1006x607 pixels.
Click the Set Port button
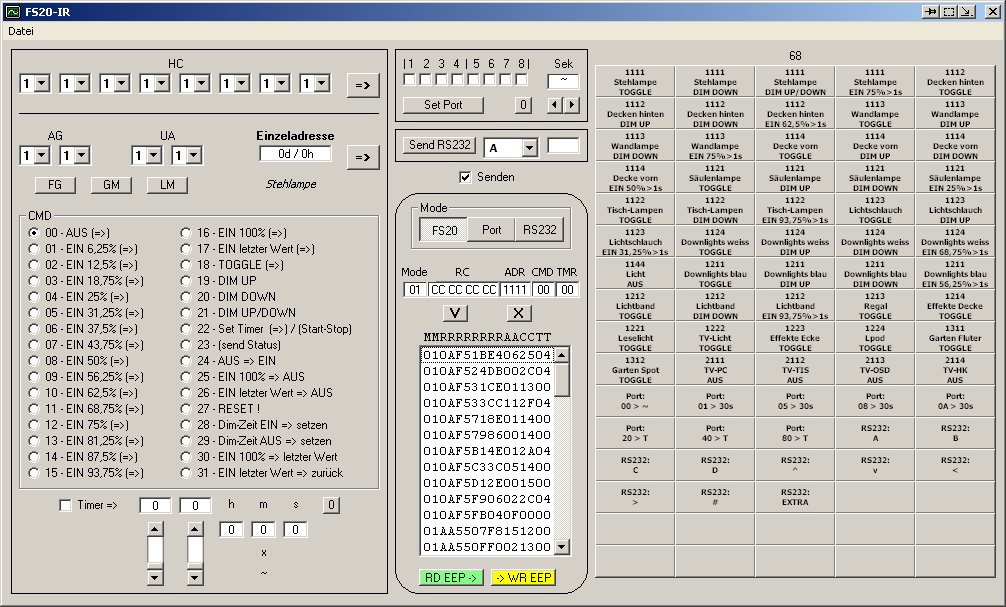pos(444,104)
